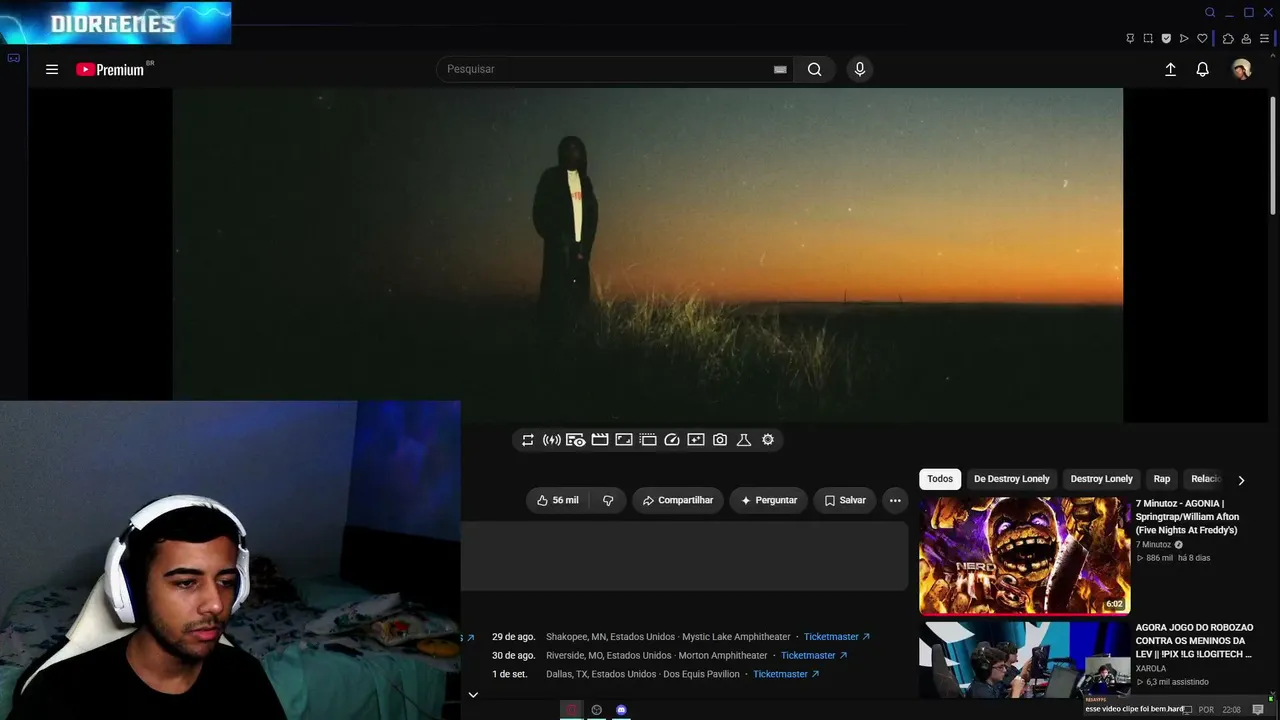Click the video filters sparkle icon
Viewport: 1280px width, 720px height.
(696, 440)
